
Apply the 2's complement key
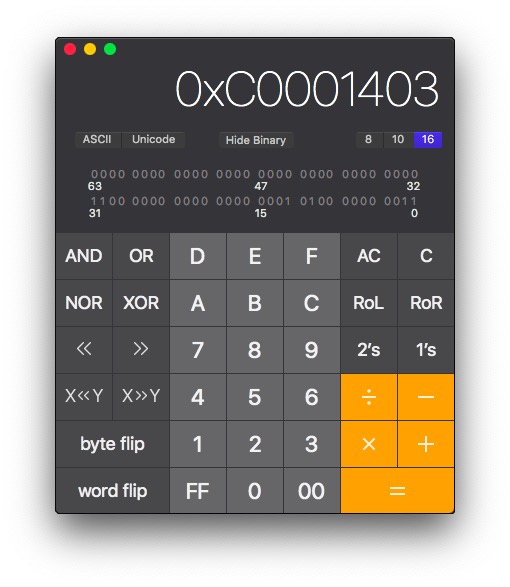coord(369,350)
